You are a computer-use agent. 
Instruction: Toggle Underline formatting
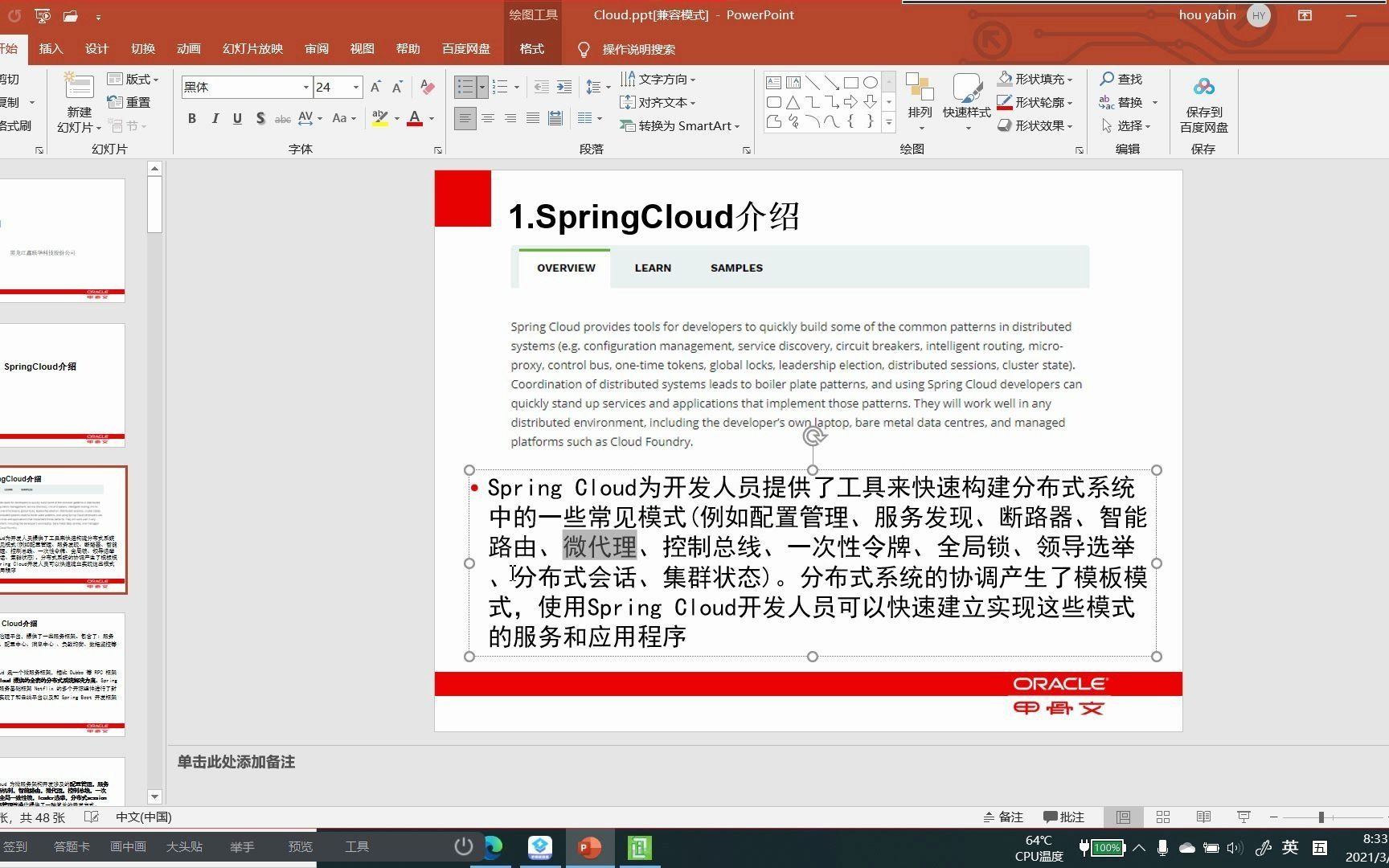(237, 119)
